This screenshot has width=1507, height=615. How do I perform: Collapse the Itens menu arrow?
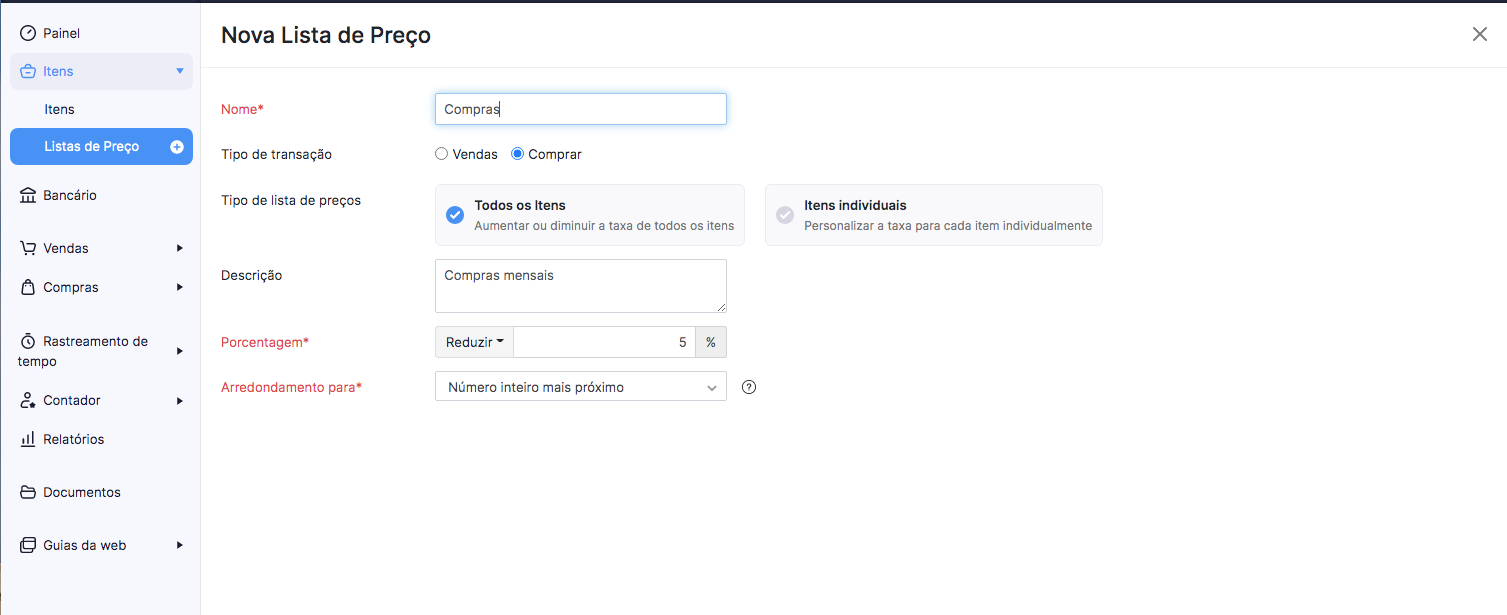(180, 71)
